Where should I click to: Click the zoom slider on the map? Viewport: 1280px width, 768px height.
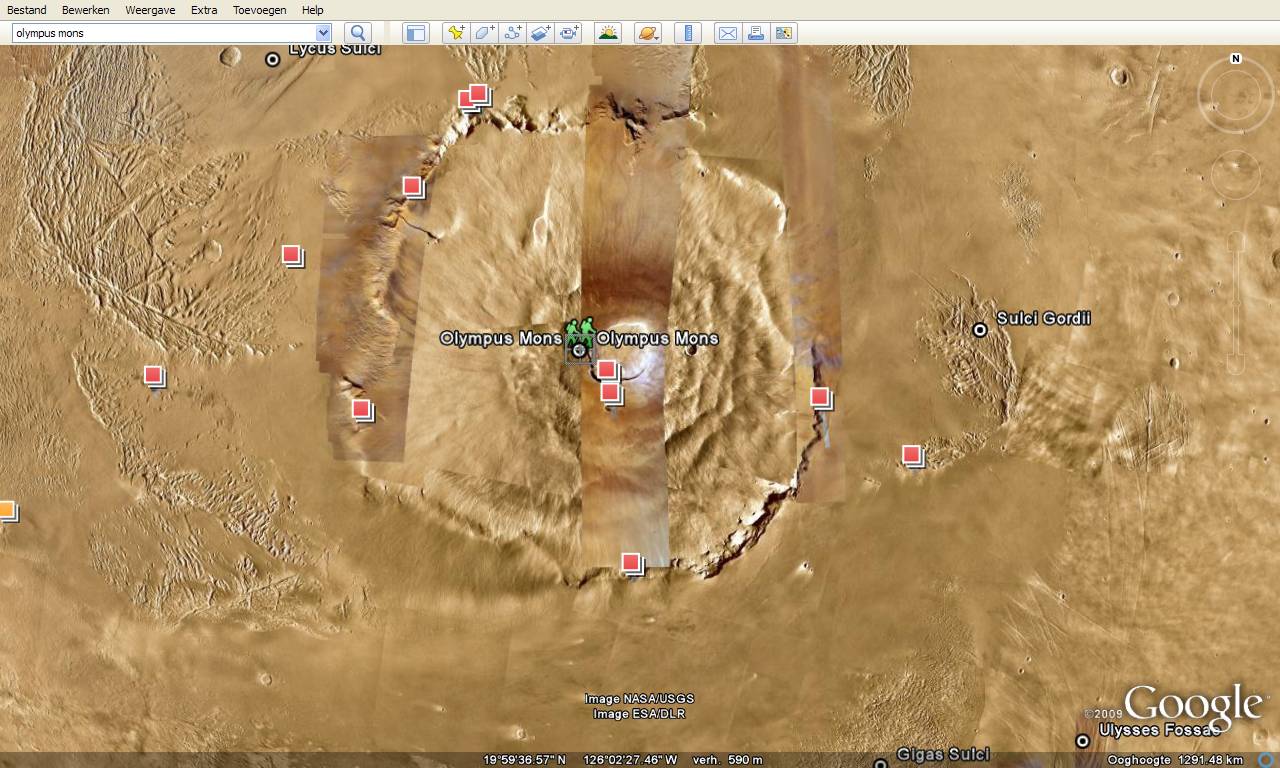click(x=1236, y=302)
